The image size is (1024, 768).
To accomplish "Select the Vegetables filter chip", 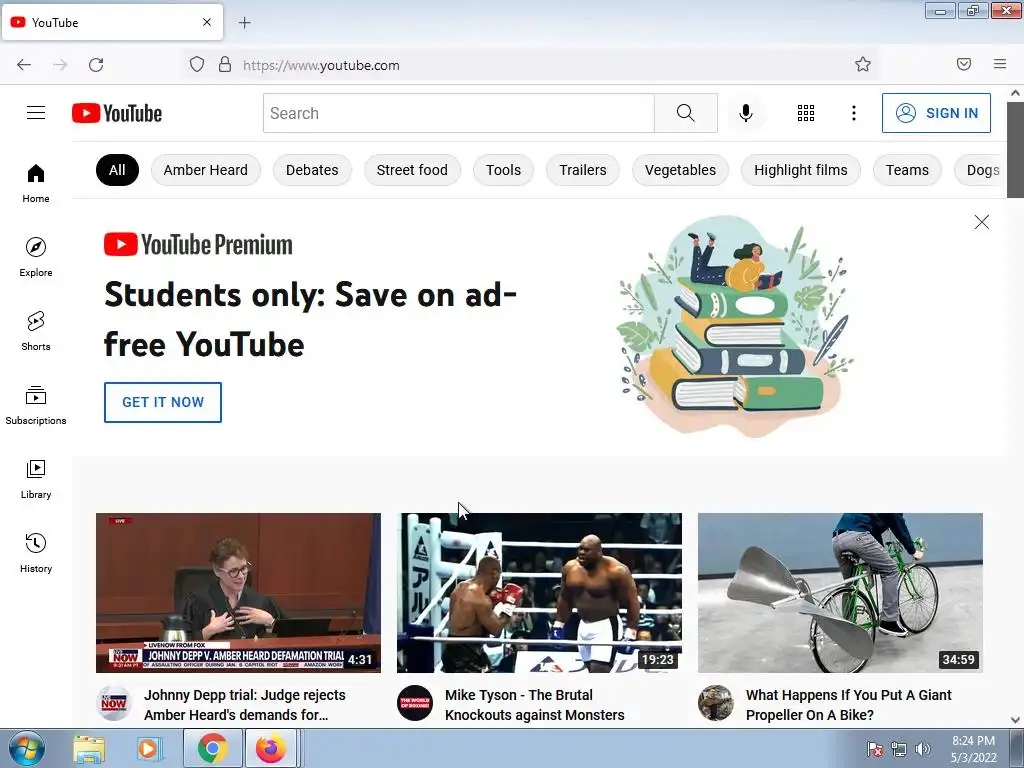I will click(680, 170).
